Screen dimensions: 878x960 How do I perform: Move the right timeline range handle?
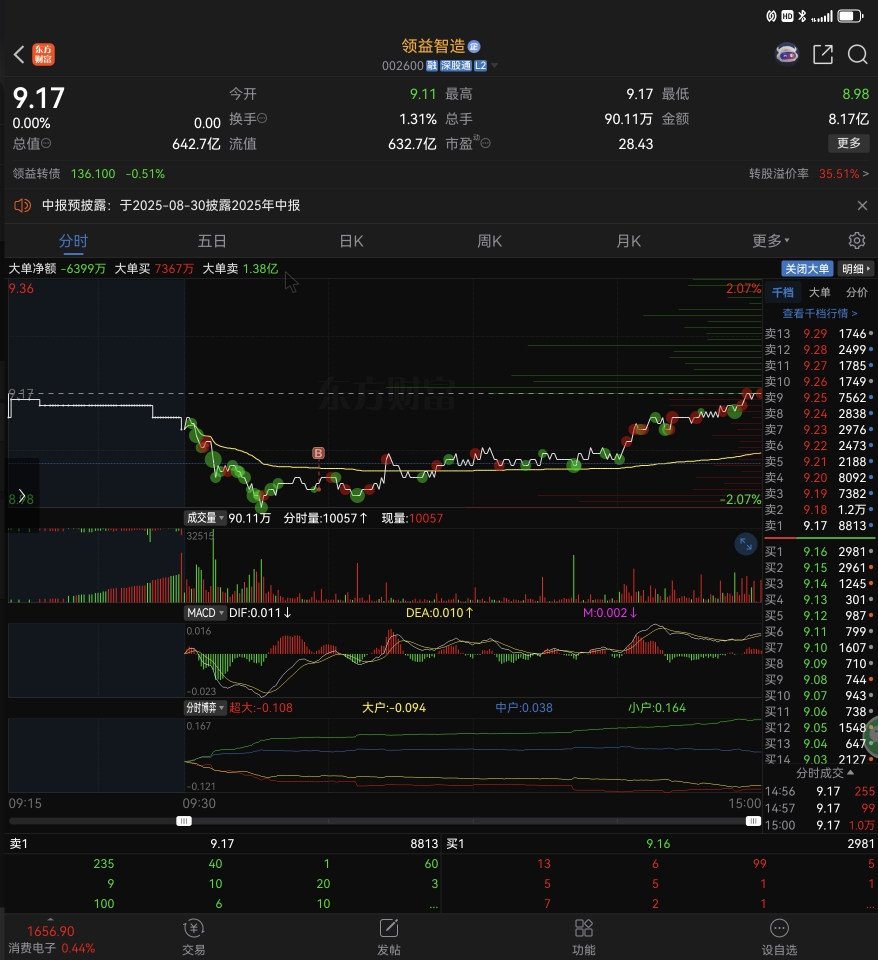click(x=753, y=821)
